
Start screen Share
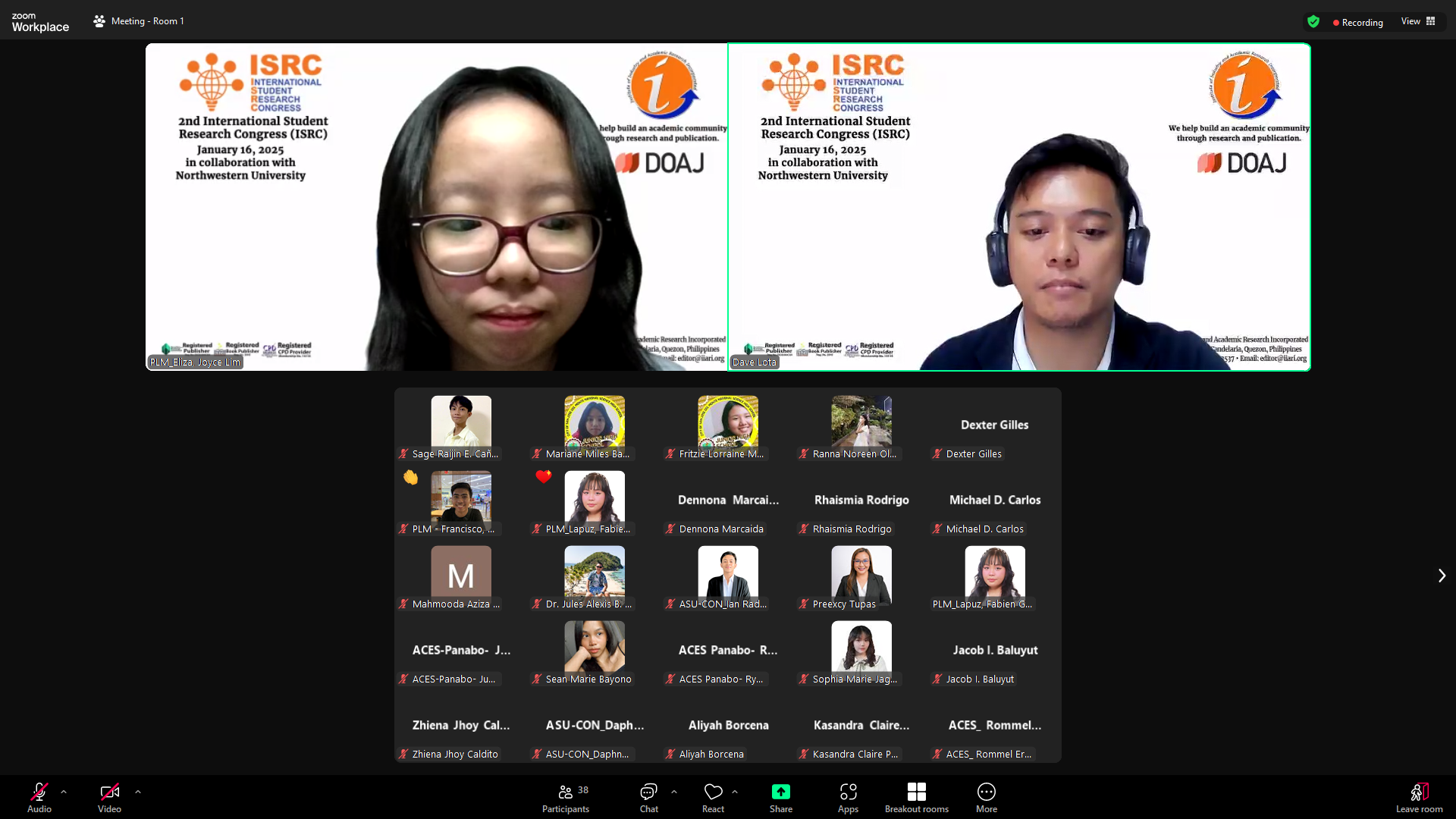point(780,798)
